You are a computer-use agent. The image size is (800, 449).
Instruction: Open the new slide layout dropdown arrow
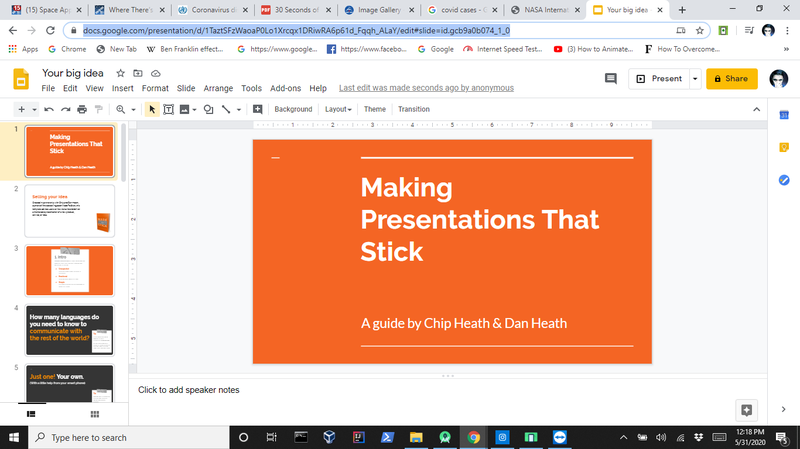click(x=35, y=109)
